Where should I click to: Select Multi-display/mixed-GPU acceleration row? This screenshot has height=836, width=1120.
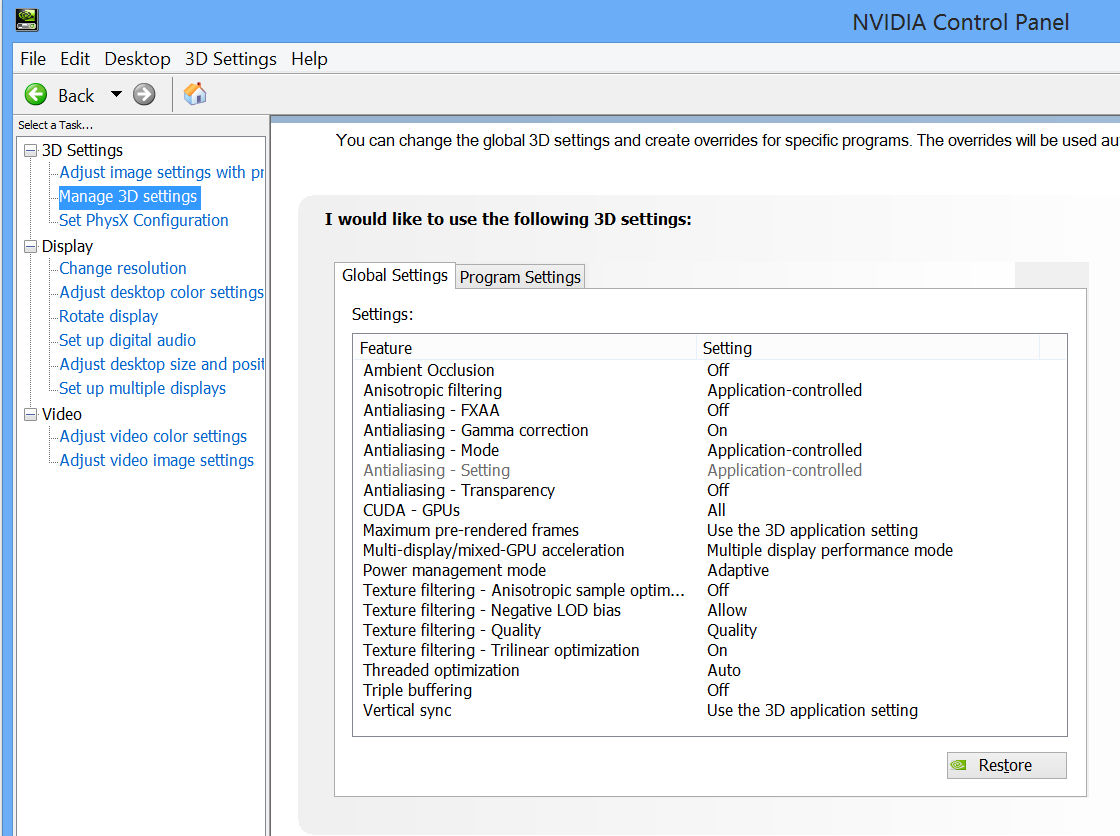pos(709,550)
